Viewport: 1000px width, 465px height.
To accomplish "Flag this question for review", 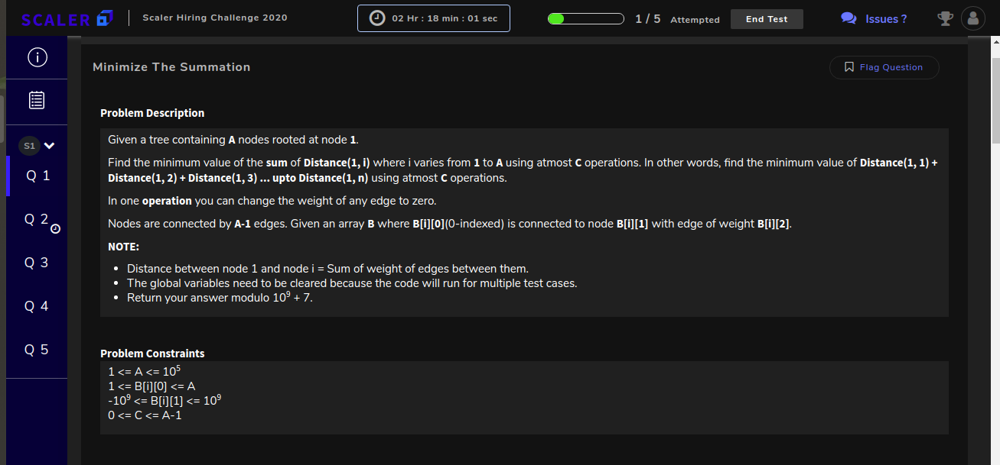I will click(x=884, y=67).
